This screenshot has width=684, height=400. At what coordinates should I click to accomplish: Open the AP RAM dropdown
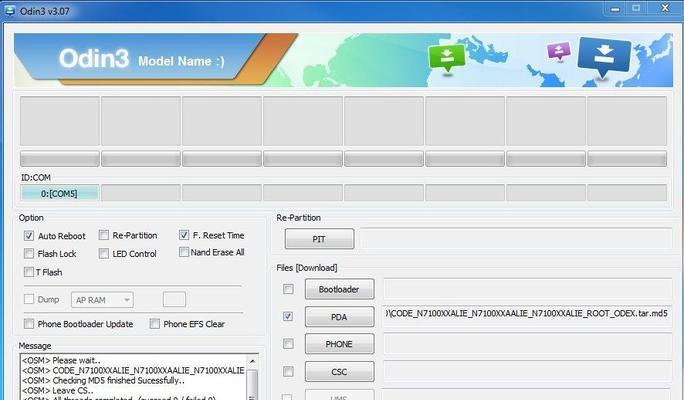[x=102, y=300]
